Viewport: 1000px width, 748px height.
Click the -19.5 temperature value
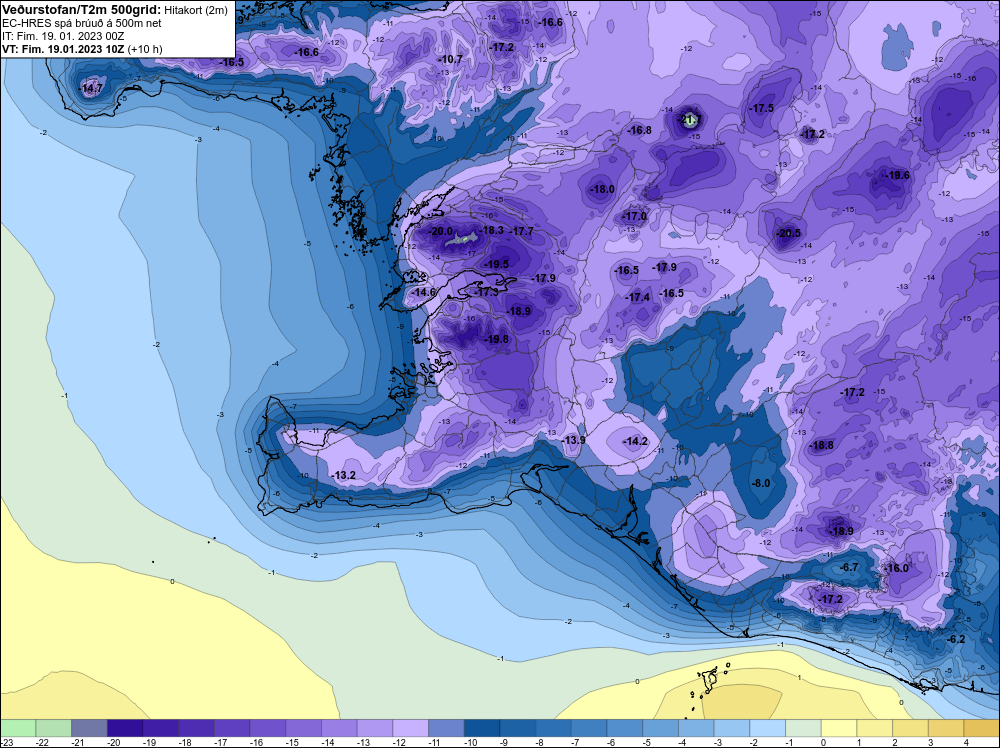tap(497, 264)
